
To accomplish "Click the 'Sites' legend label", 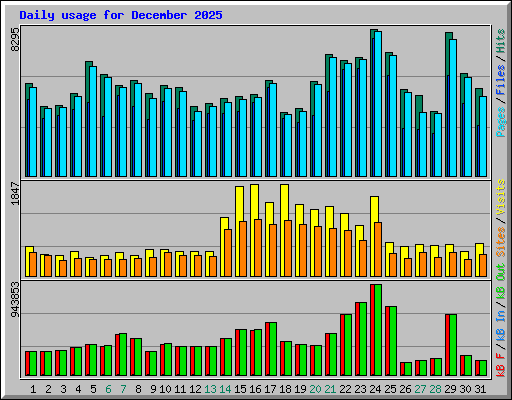I will pyautogui.click(x=501, y=242).
